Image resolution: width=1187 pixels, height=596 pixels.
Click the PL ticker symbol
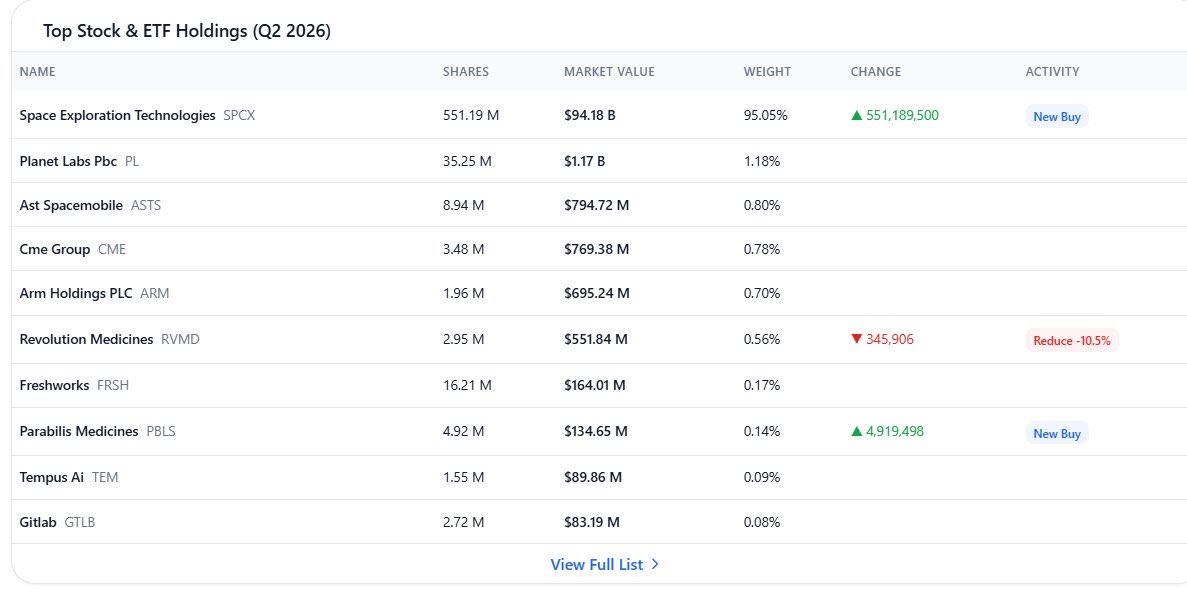[132, 161]
